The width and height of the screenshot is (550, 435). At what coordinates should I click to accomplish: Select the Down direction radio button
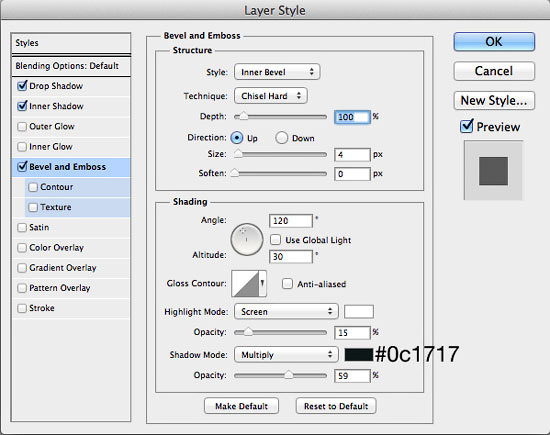[281, 138]
